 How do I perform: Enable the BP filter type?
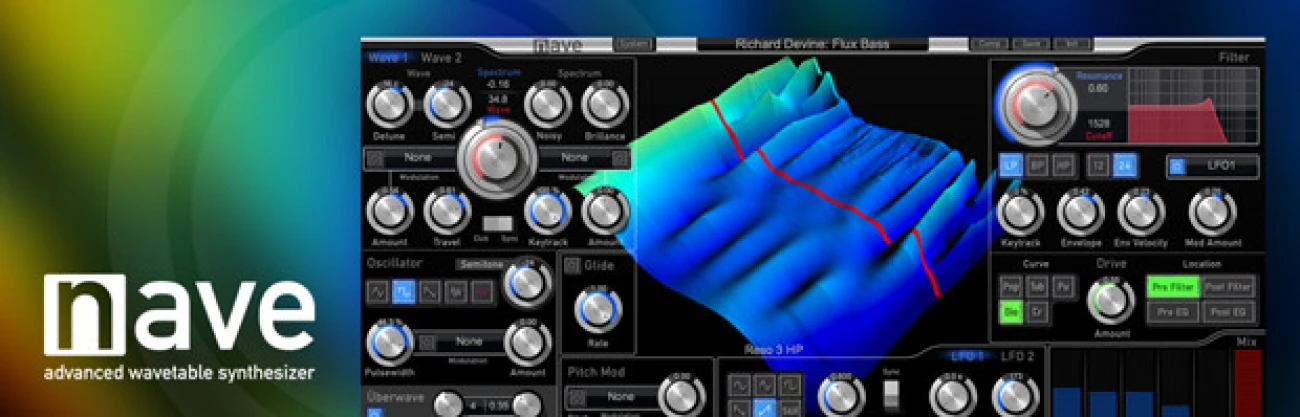click(x=1038, y=166)
